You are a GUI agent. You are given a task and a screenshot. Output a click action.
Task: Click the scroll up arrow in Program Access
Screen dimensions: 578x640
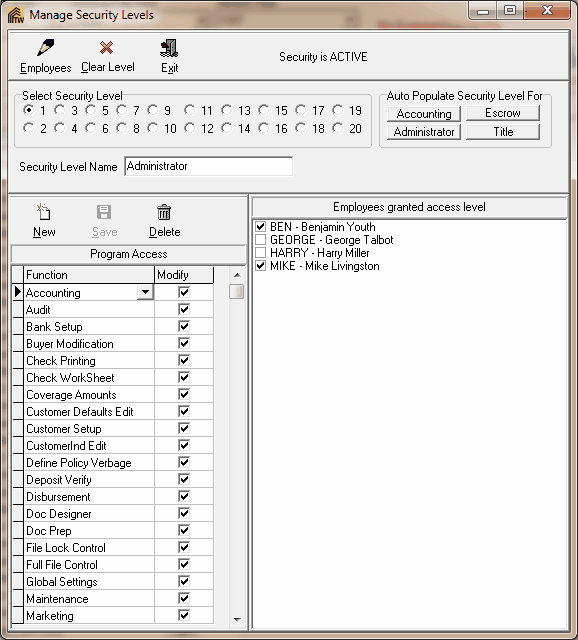tap(237, 275)
